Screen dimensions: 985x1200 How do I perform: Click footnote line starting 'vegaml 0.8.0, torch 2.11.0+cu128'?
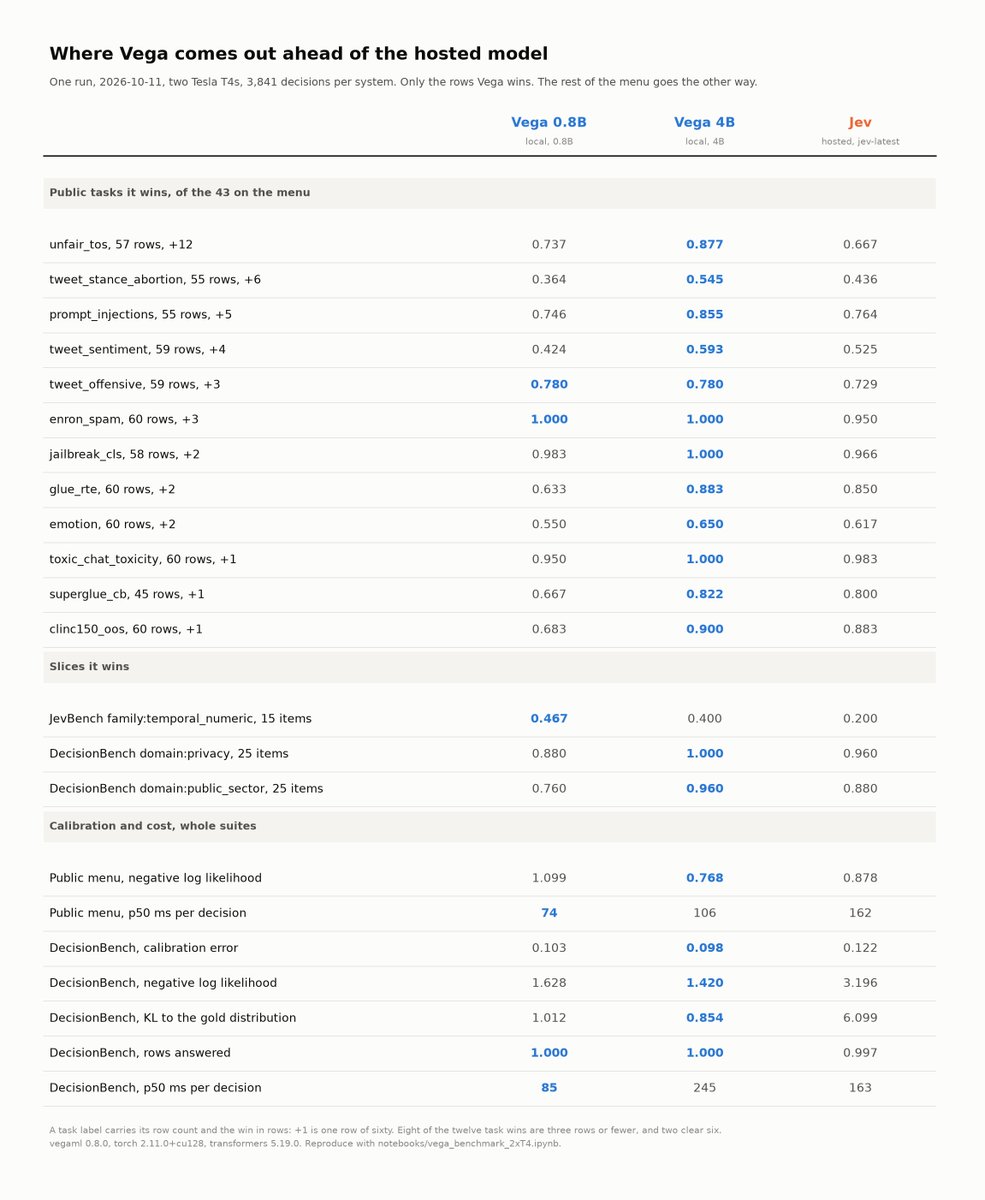click(x=305, y=1144)
